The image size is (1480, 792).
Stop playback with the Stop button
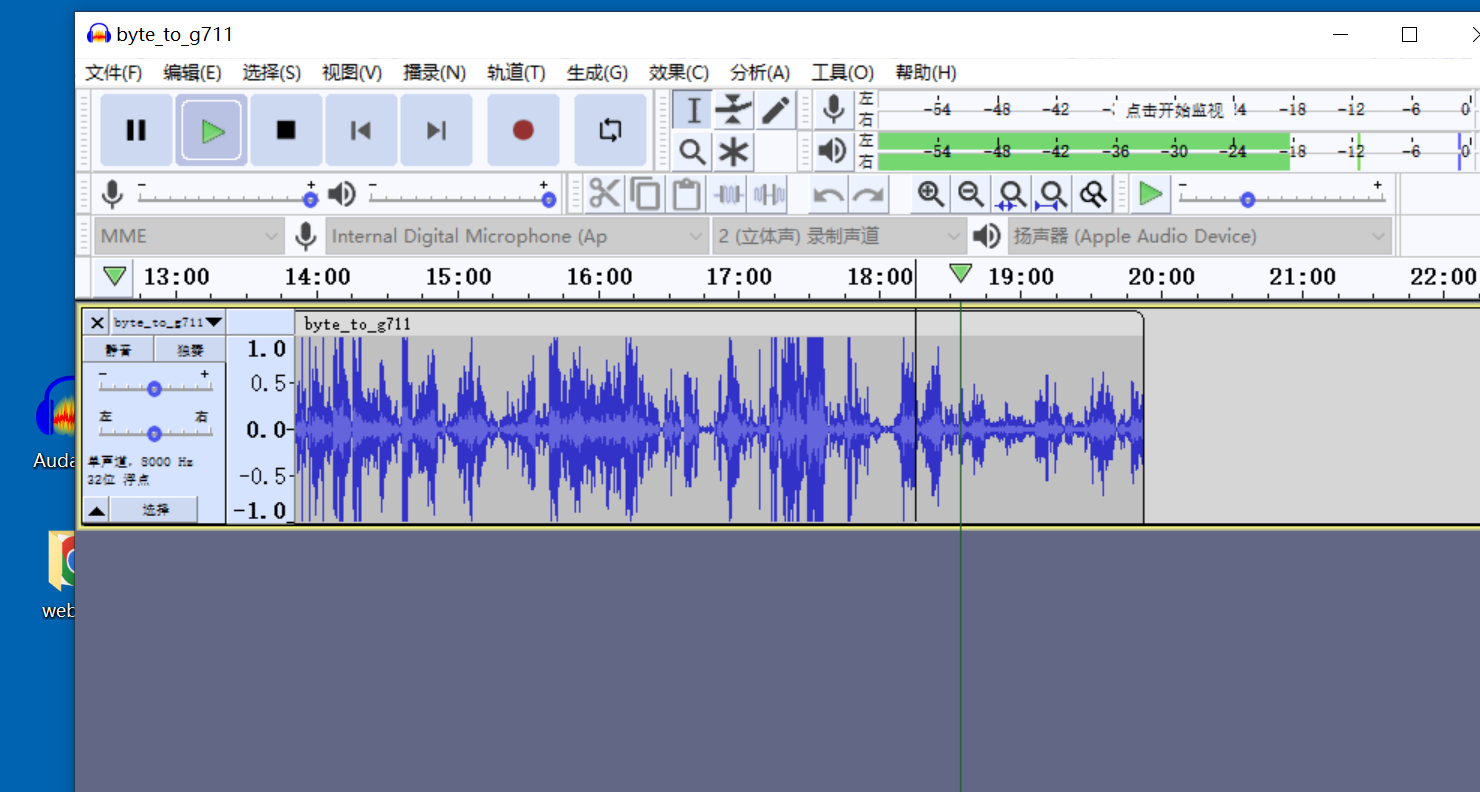click(x=286, y=130)
